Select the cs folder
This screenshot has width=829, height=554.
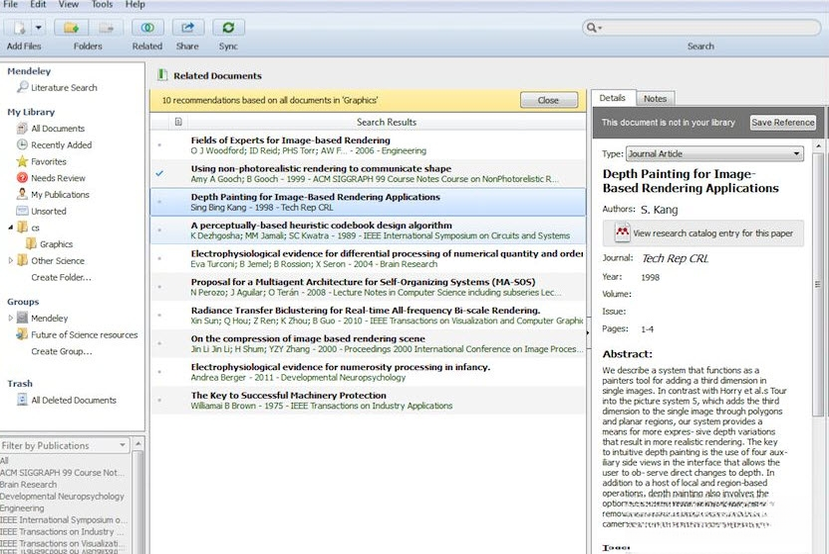[35, 228]
